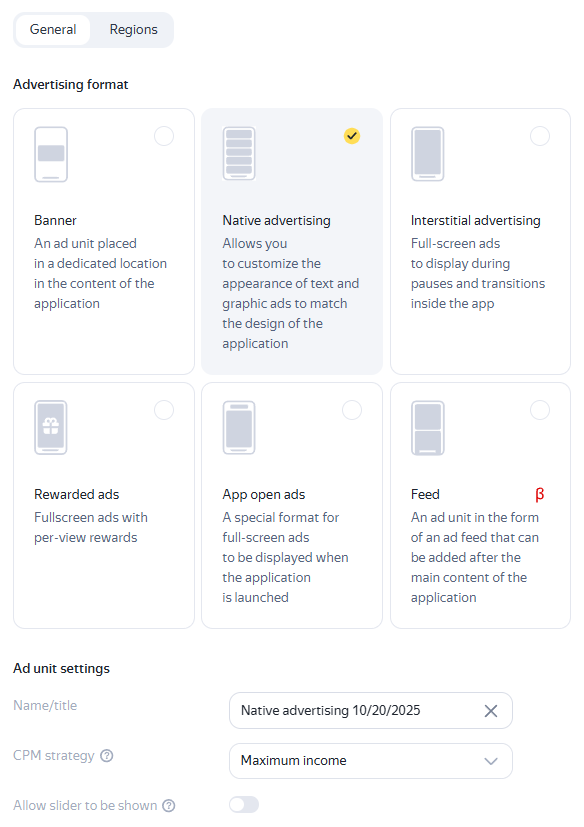Click the help icon beside Allow slider
Viewport: 584px width, 827px height.
coord(169,805)
